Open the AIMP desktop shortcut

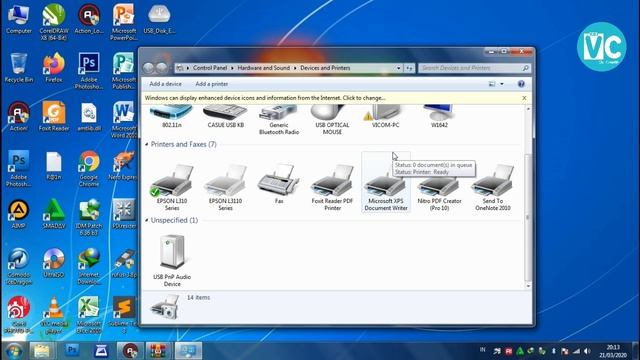[18, 214]
